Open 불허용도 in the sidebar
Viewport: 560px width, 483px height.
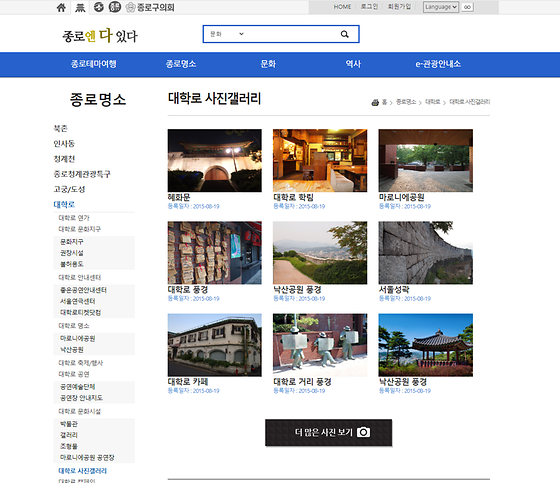coord(72,264)
